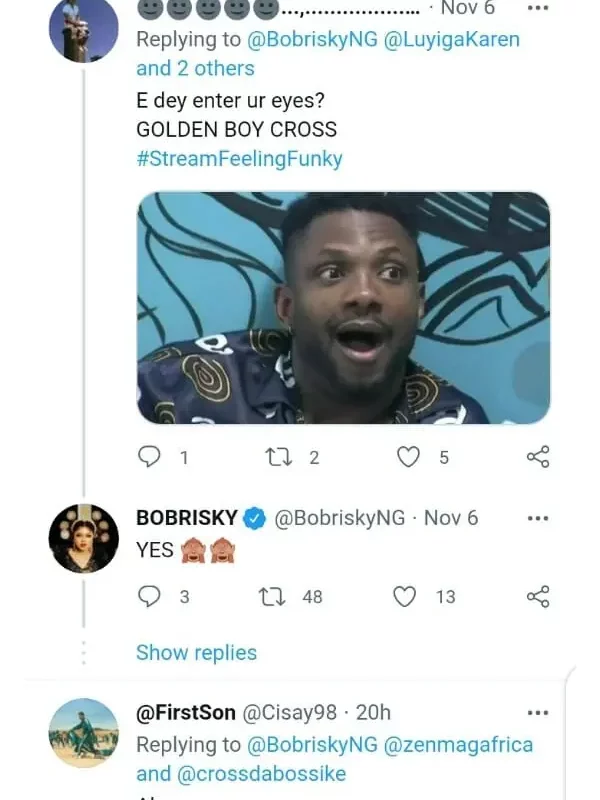
Task: Reply to the GOLDEN BOY CROSS tweet
Action: pos(149,457)
